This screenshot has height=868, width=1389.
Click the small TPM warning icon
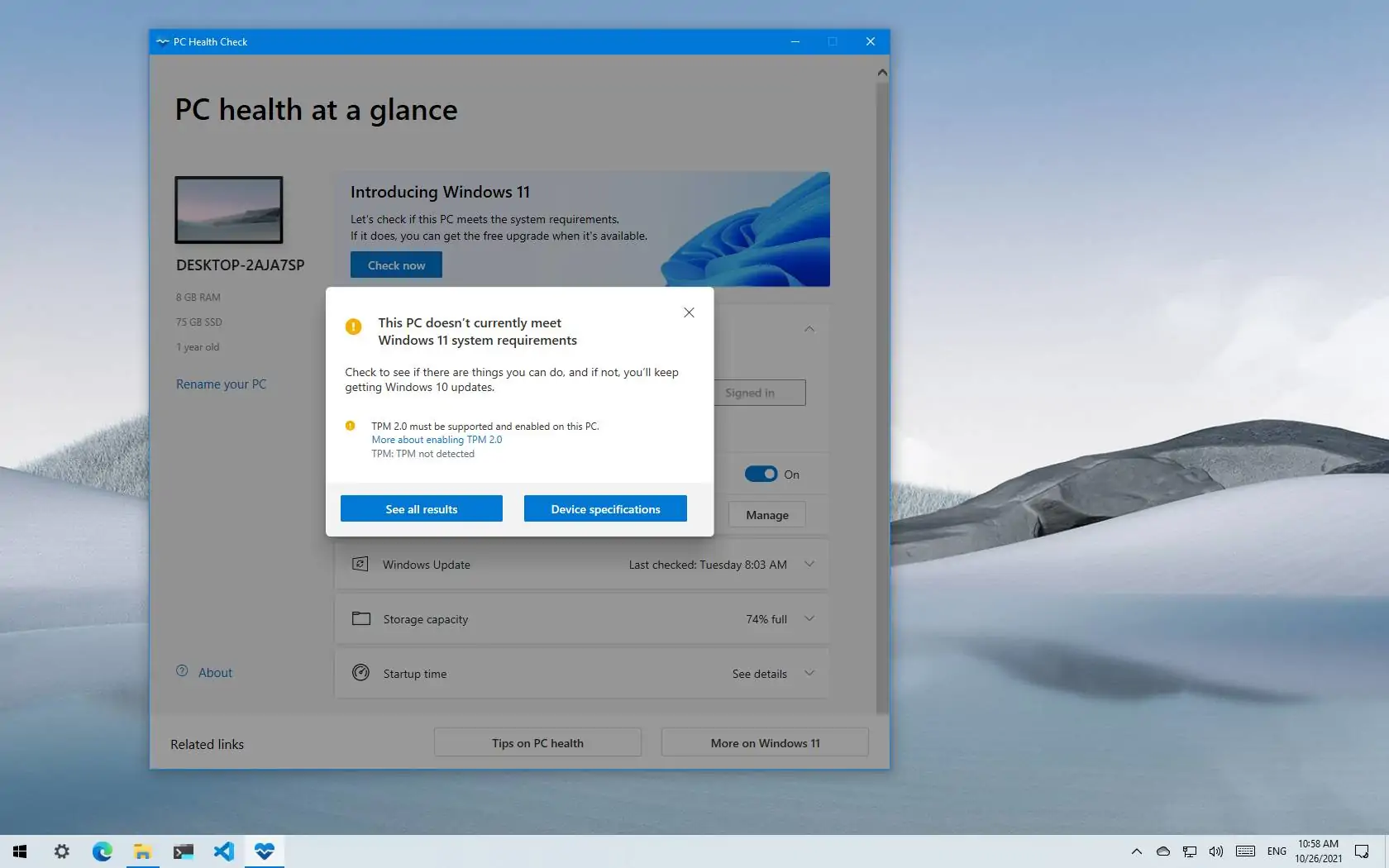[350, 426]
